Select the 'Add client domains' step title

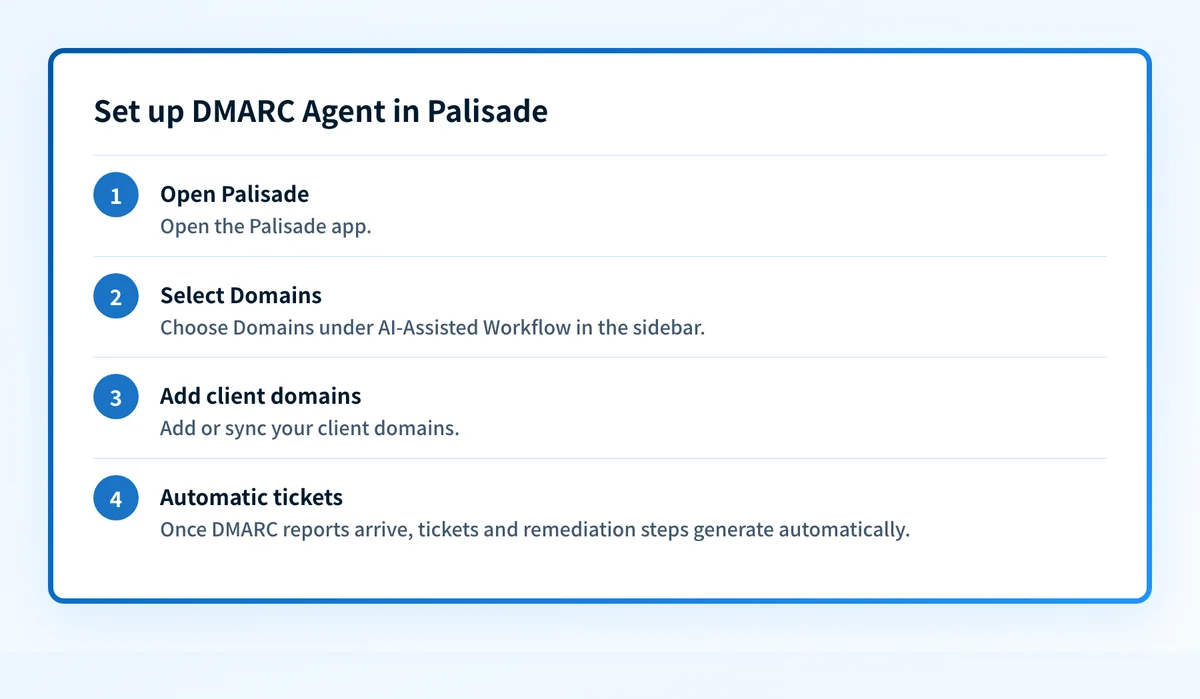260,396
